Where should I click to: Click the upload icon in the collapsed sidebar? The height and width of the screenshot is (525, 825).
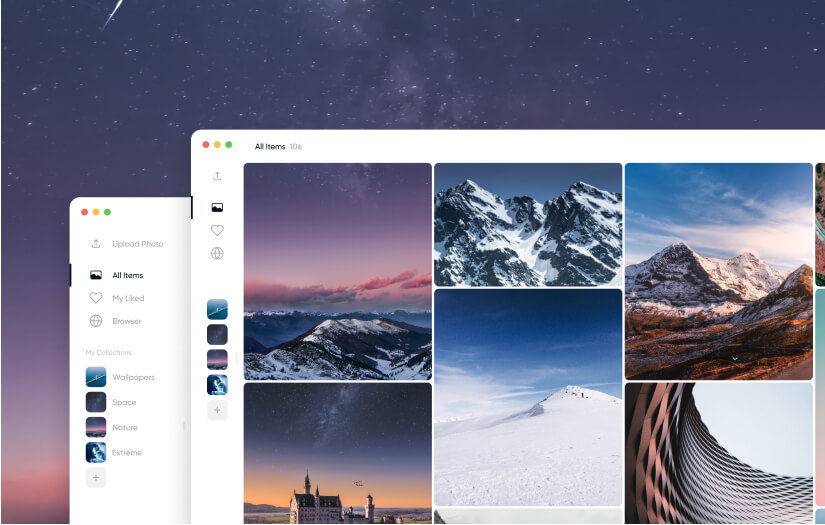coord(217,176)
